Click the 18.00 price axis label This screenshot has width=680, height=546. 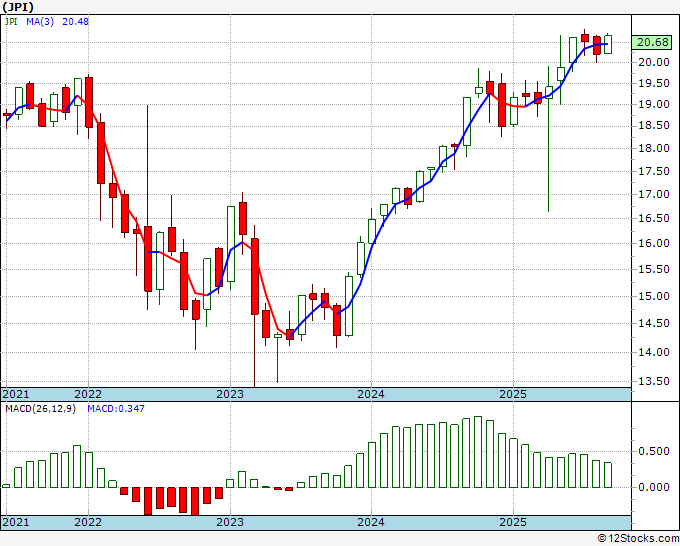pos(654,148)
